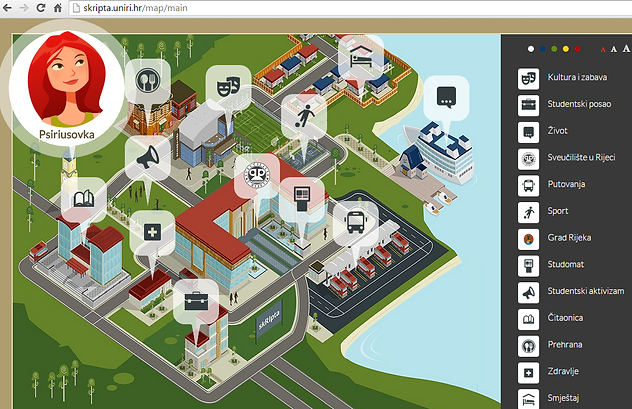Open the Prehrana link
This screenshot has width=632, height=409.
[565, 345]
